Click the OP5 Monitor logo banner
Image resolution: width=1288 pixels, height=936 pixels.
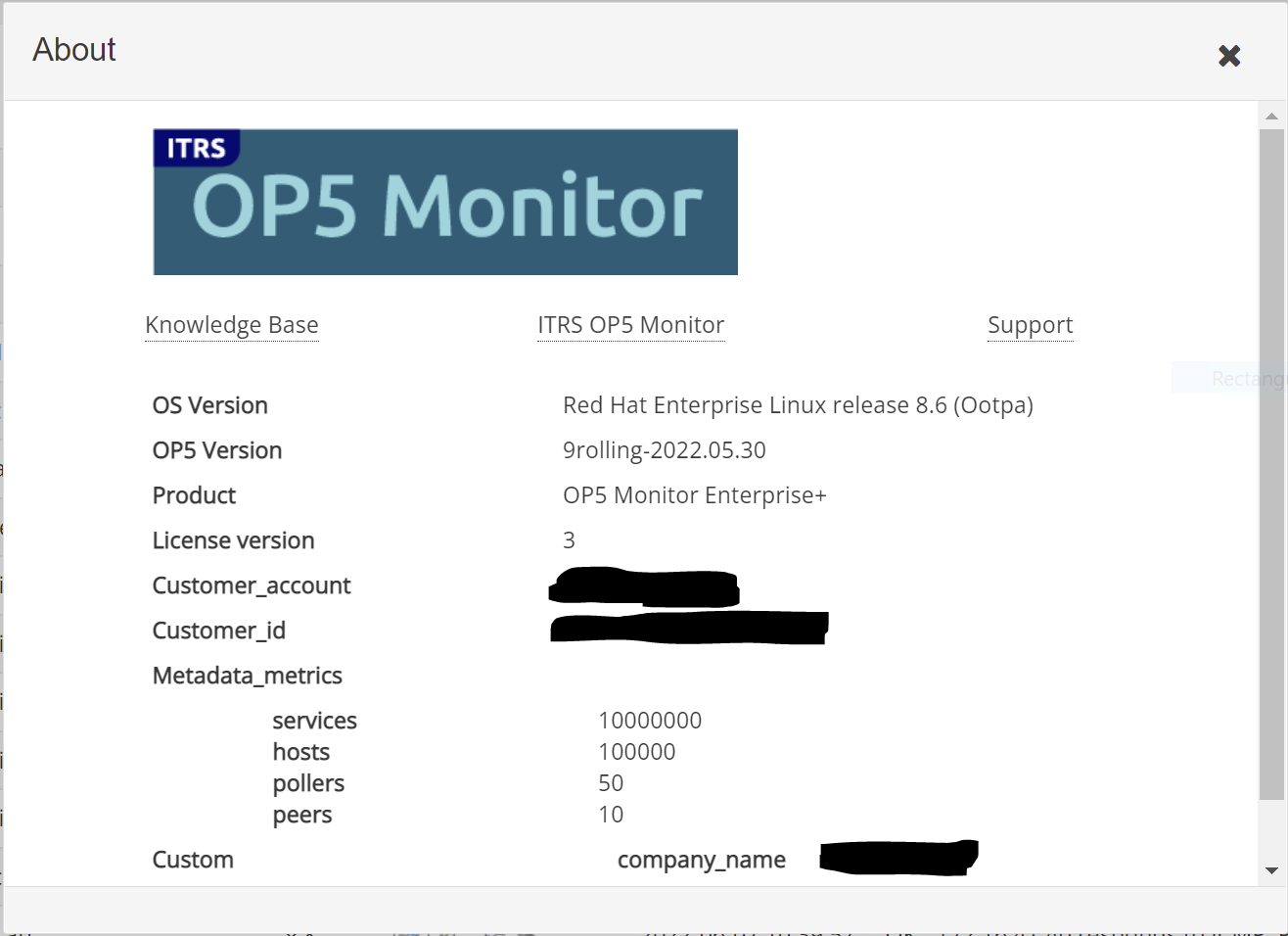click(445, 202)
